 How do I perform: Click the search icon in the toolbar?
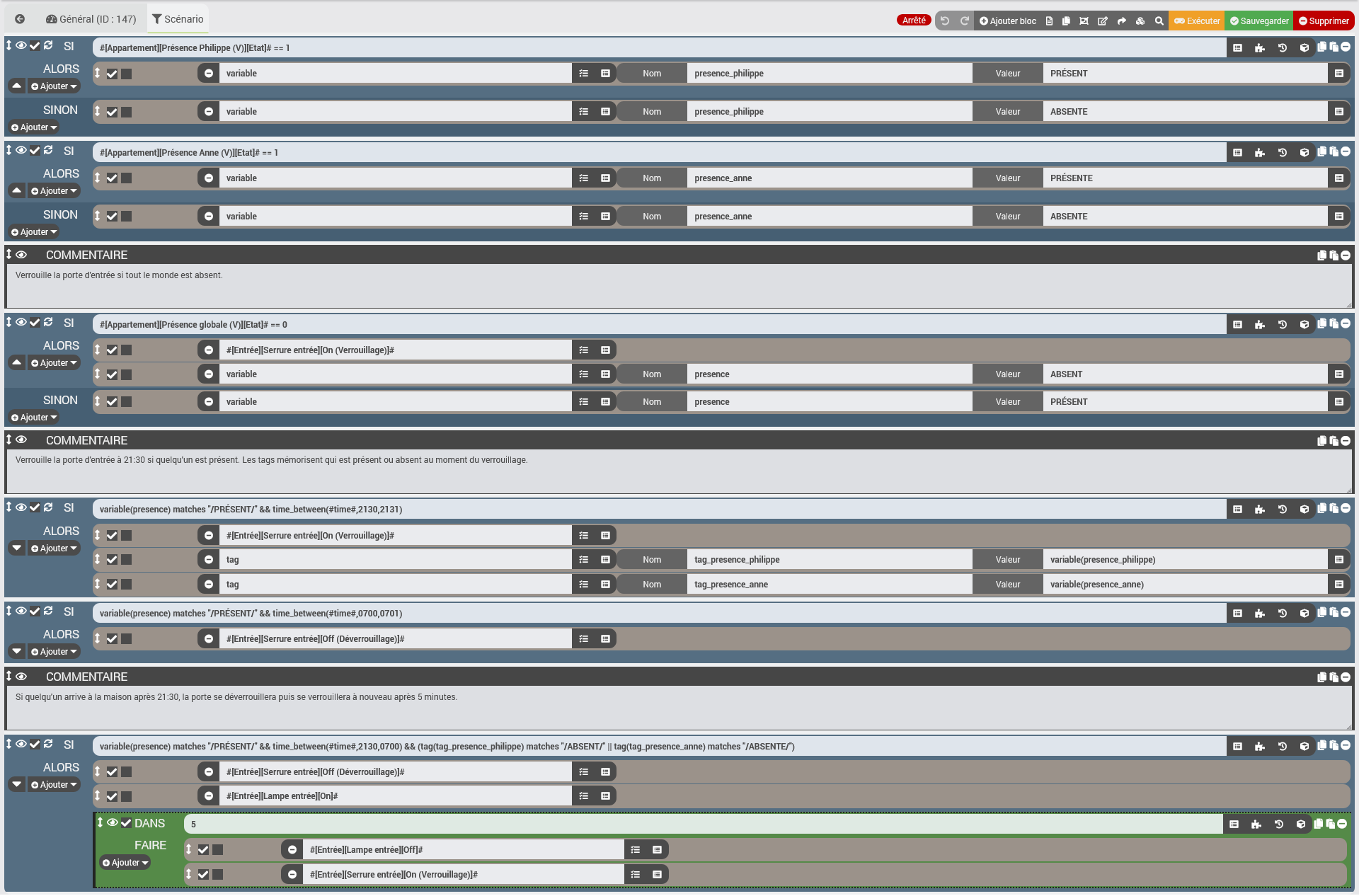1159,21
